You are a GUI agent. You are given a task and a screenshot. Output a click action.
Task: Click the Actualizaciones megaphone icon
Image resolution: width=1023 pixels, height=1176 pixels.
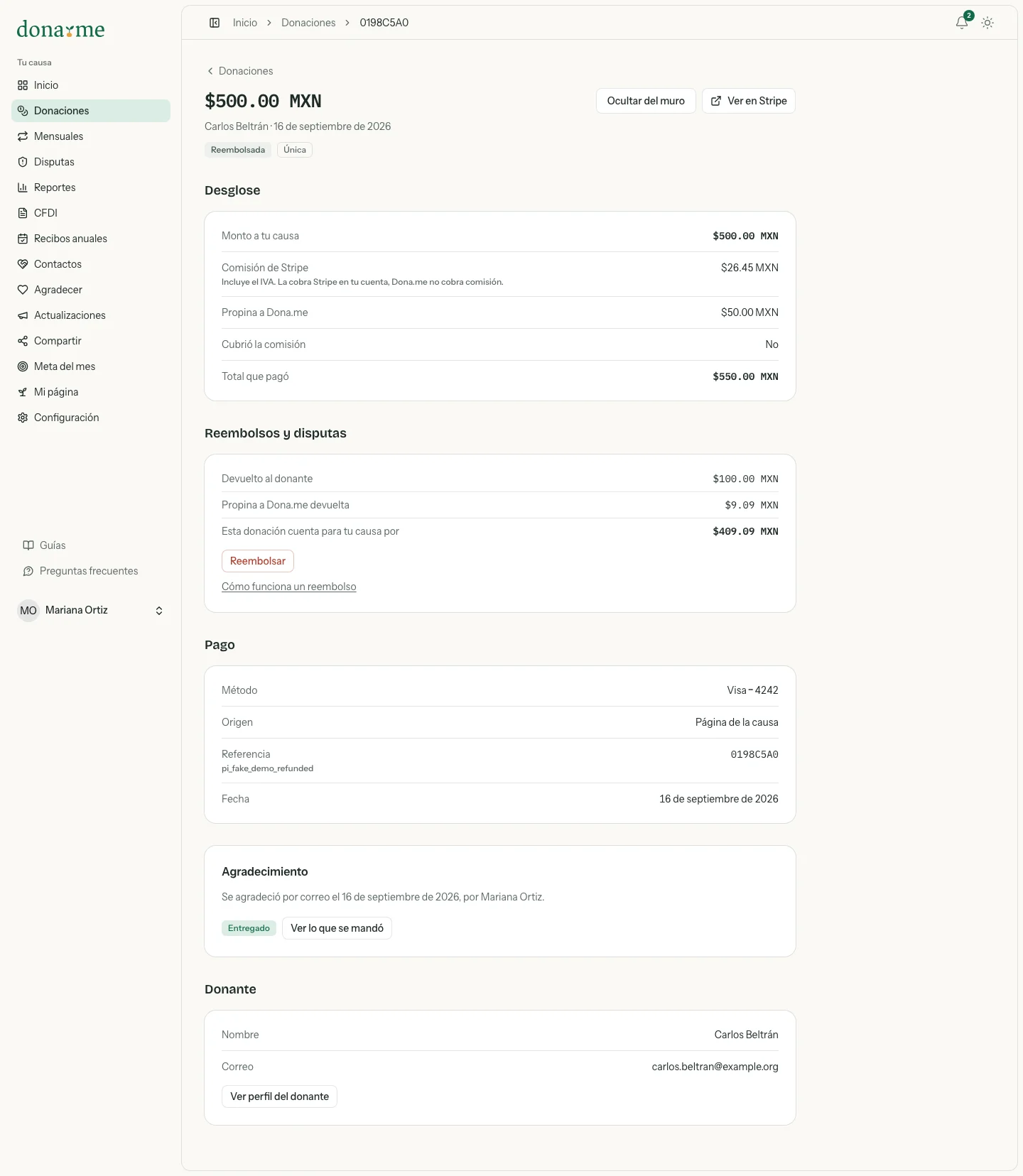coord(23,315)
